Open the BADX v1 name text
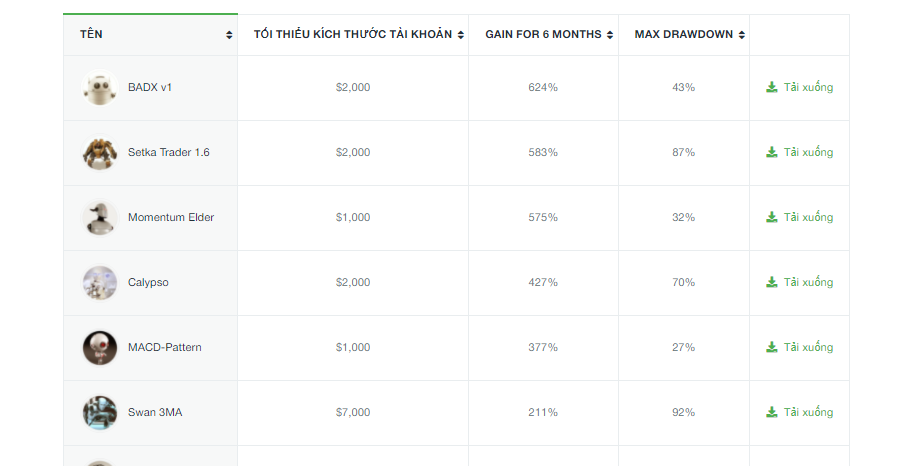The height and width of the screenshot is (466, 922). 150,88
